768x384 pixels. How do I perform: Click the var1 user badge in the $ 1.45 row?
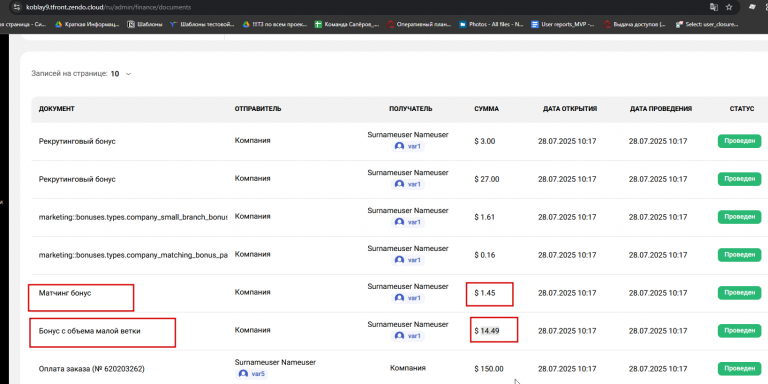tap(408, 298)
